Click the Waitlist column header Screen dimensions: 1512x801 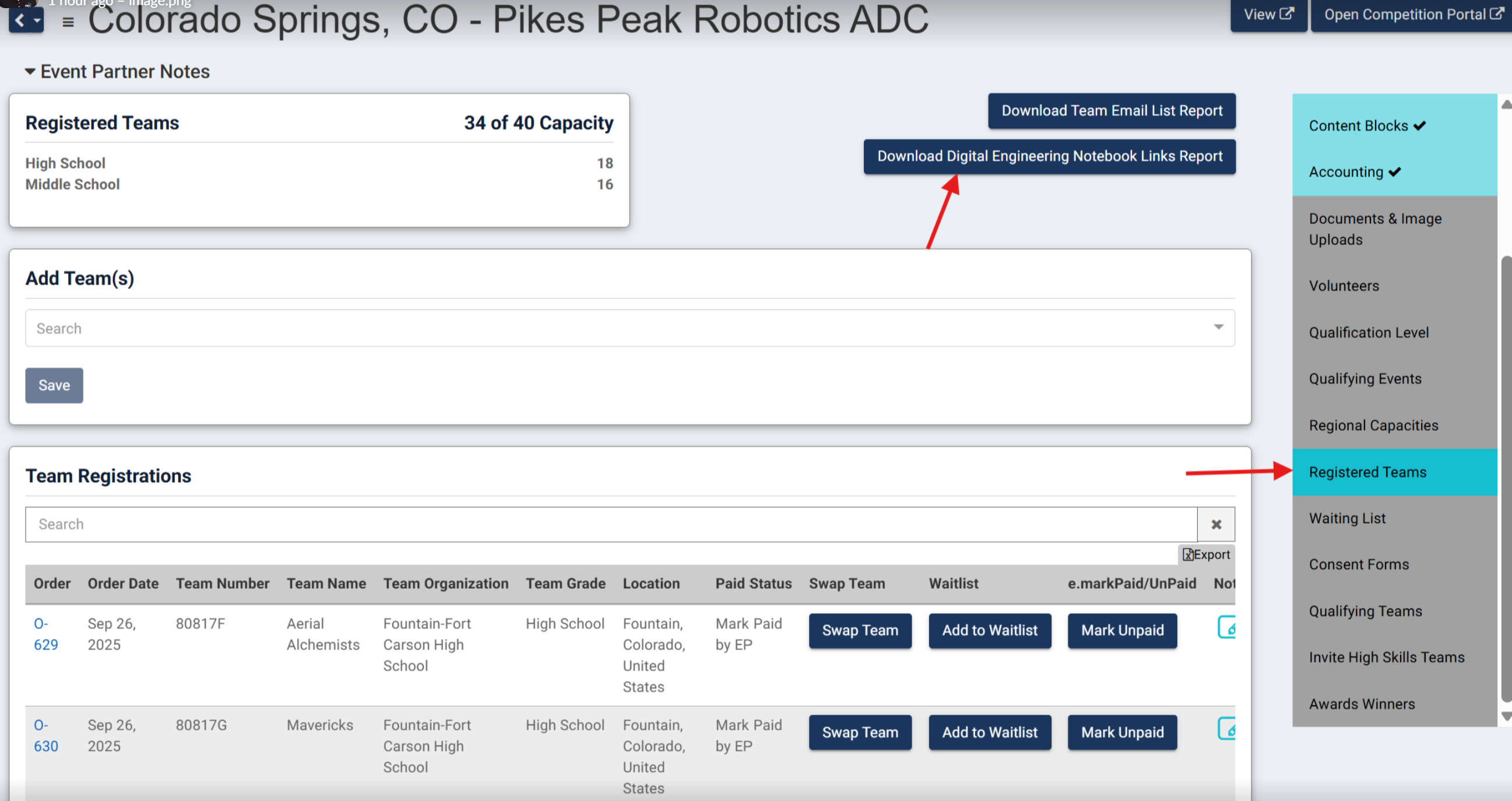953,584
